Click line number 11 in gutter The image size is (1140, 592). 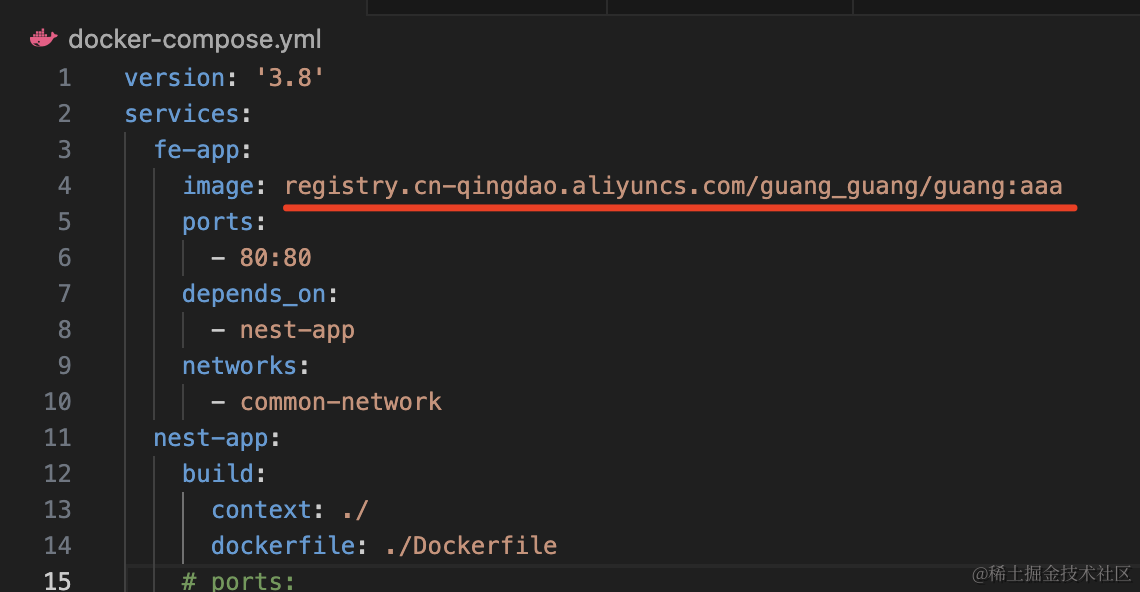[x=57, y=438]
